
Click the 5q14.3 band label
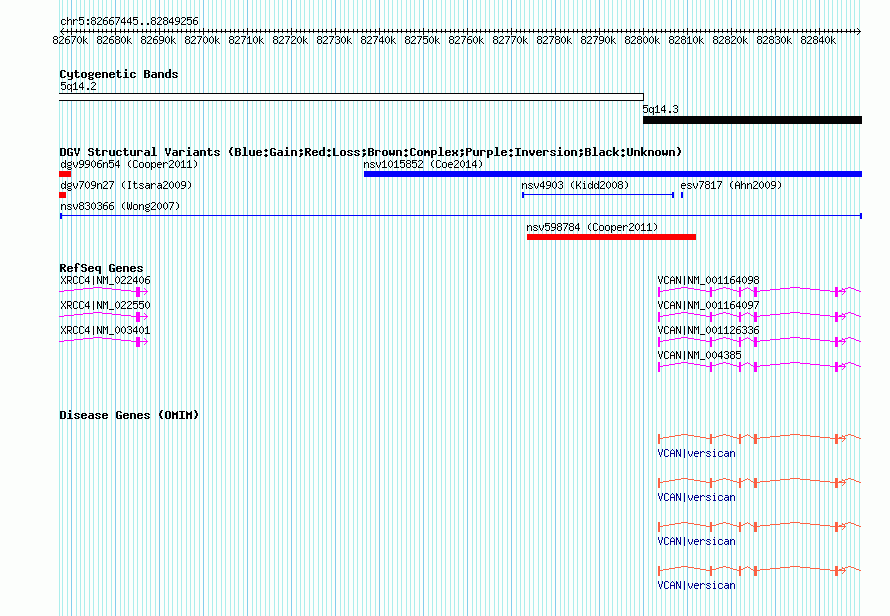coord(660,109)
